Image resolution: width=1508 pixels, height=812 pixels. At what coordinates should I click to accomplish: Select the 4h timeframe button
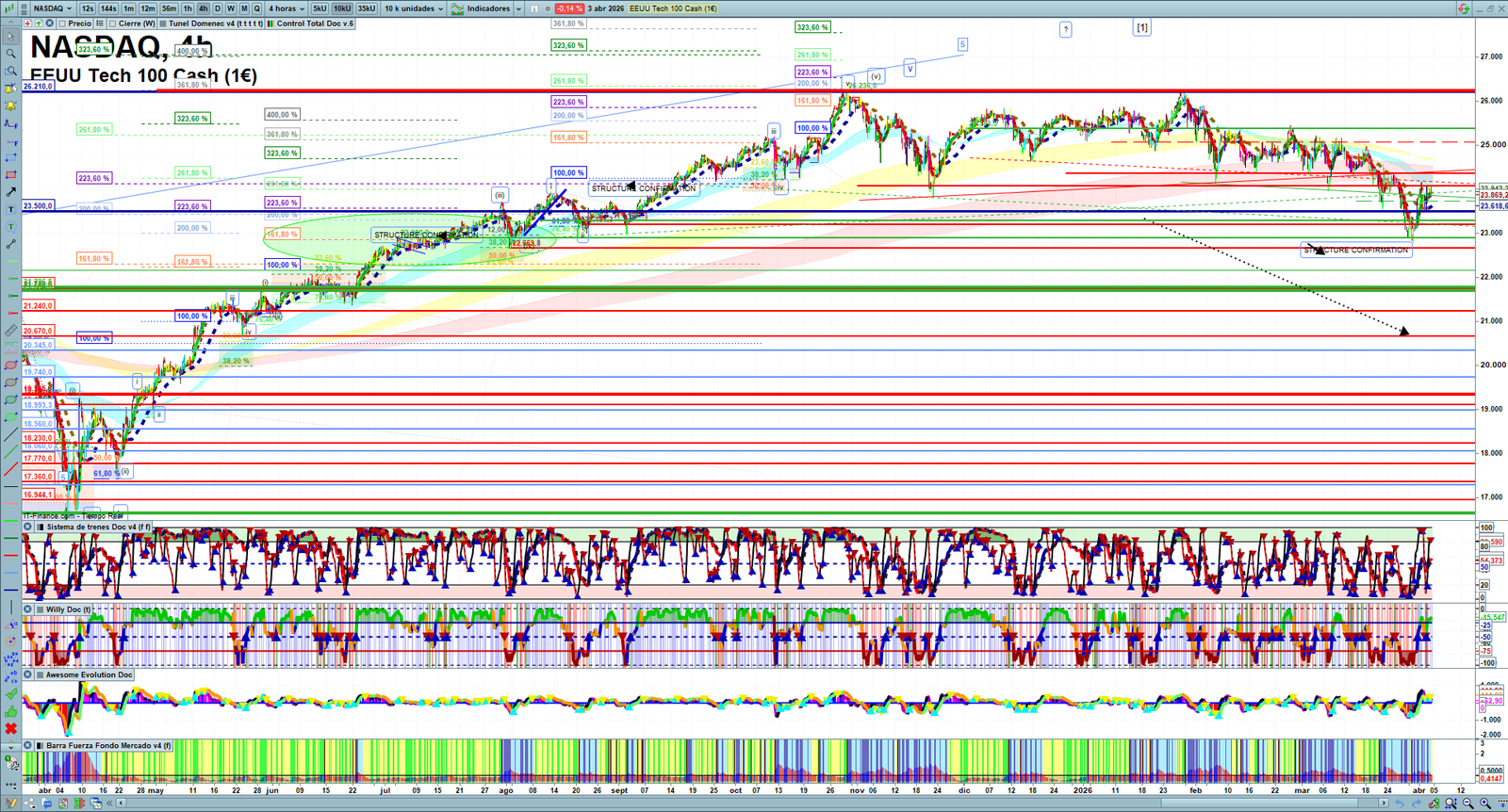(203, 8)
